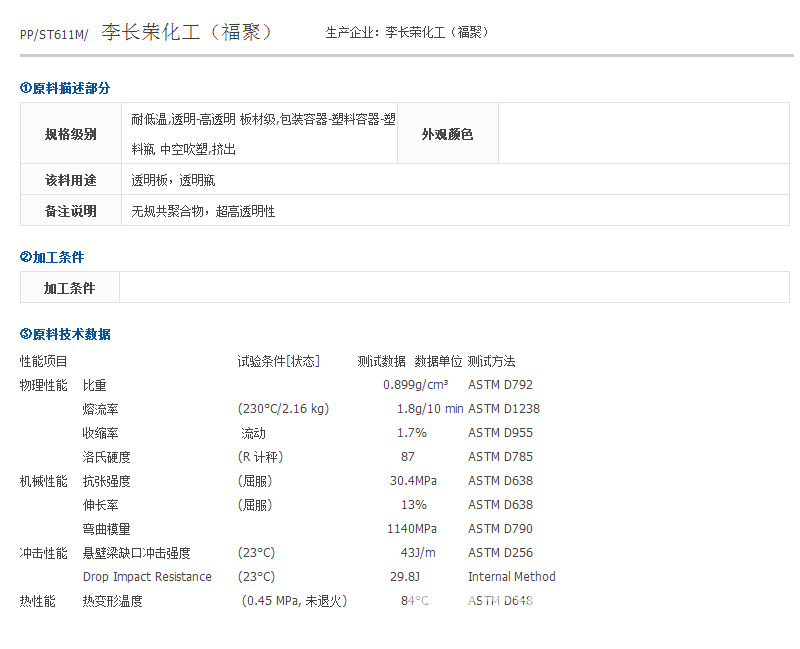
Task: Click the ASTM D256 test method
Action: [x=501, y=553]
